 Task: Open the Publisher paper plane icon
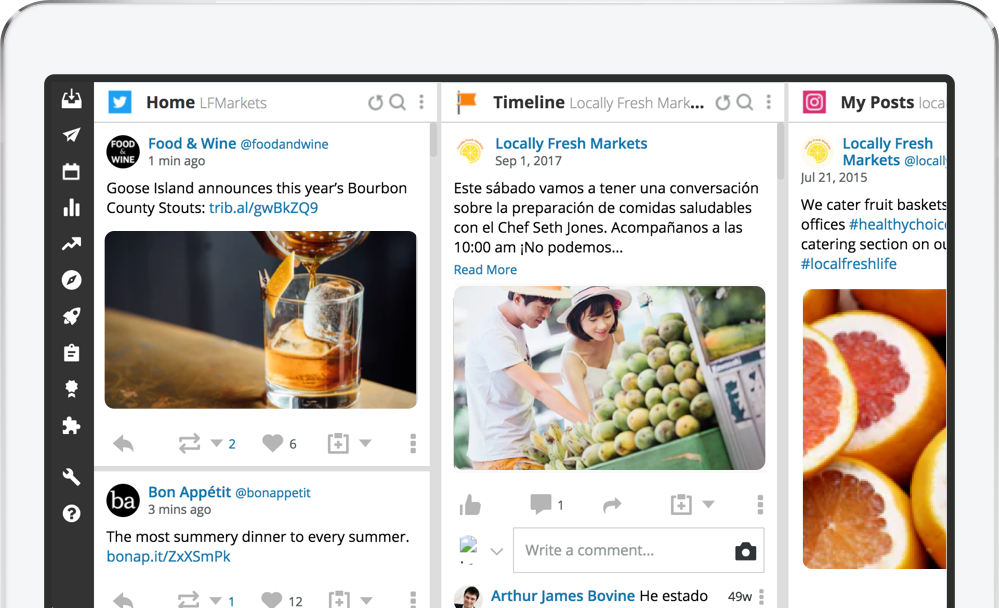[x=71, y=134]
